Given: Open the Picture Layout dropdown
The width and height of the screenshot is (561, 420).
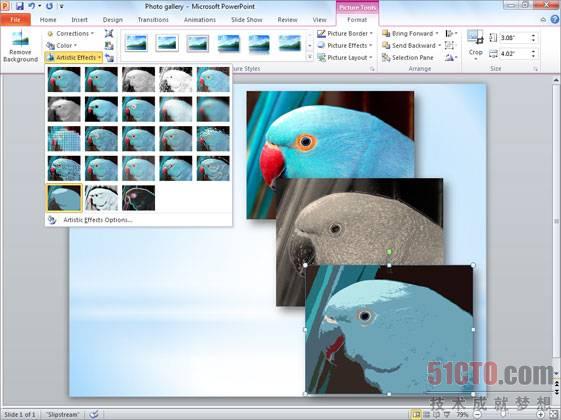Looking at the screenshot, I should [345, 58].
